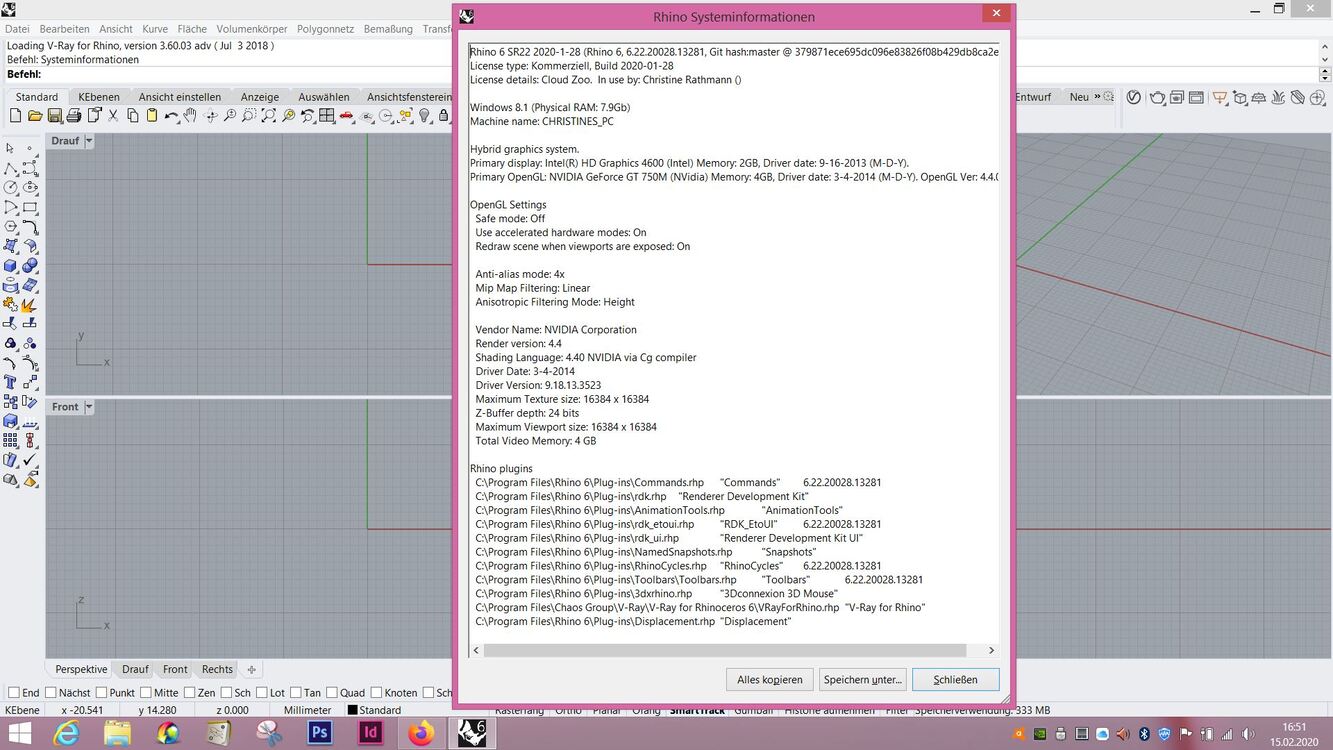Click the Millimeter units status field
Viewport: 1333px width, 750px height.
(x=307, y=710)
